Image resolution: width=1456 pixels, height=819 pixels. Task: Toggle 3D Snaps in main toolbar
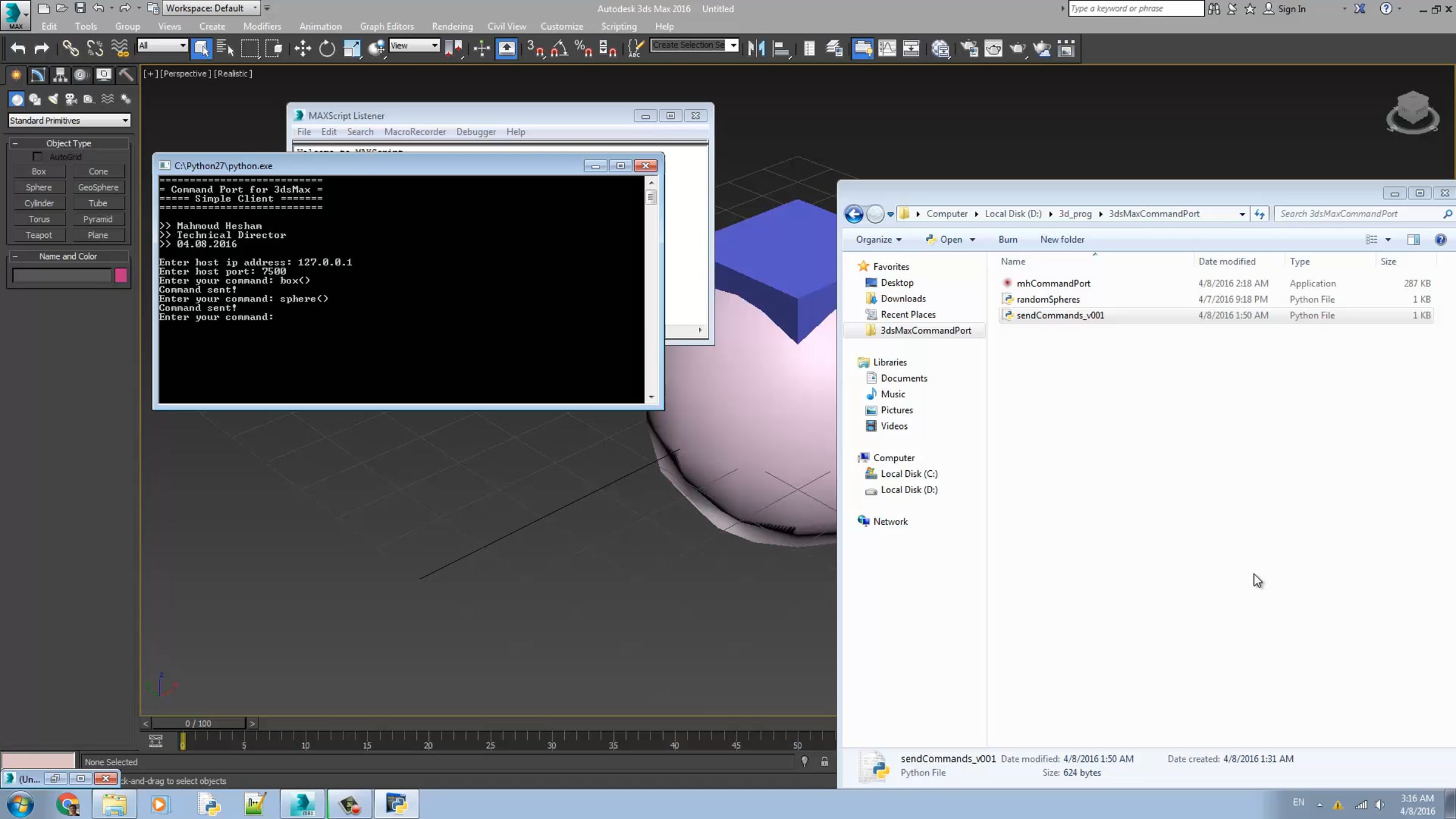click(535, 49)
